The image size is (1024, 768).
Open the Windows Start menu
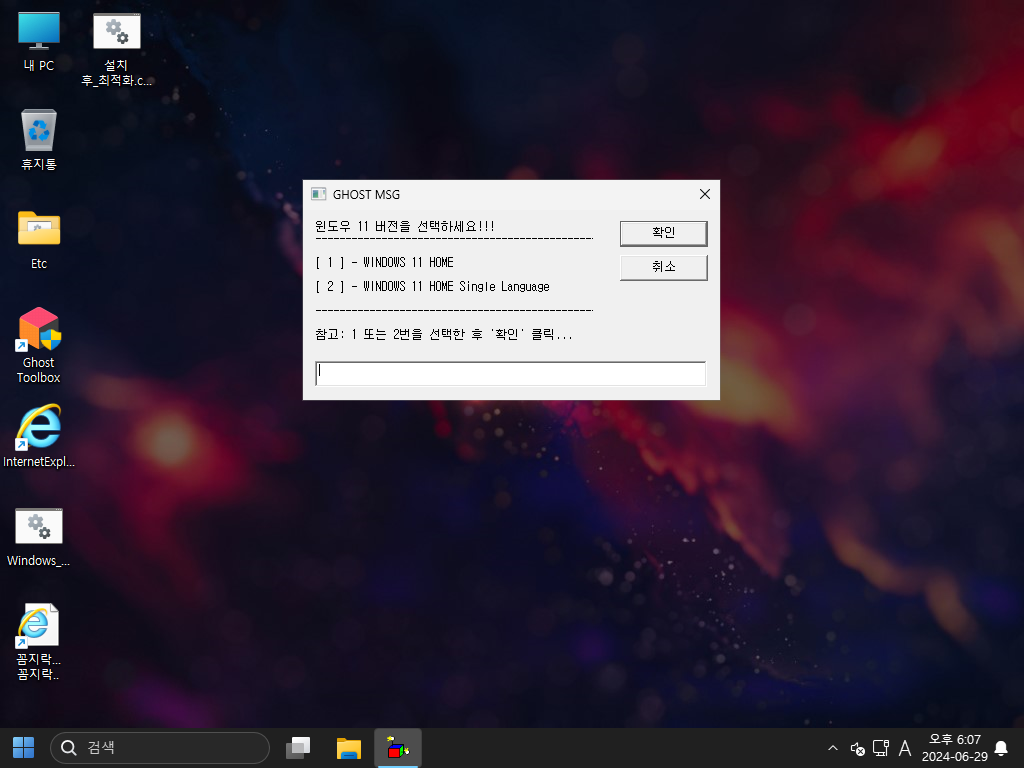pos(24,748)
